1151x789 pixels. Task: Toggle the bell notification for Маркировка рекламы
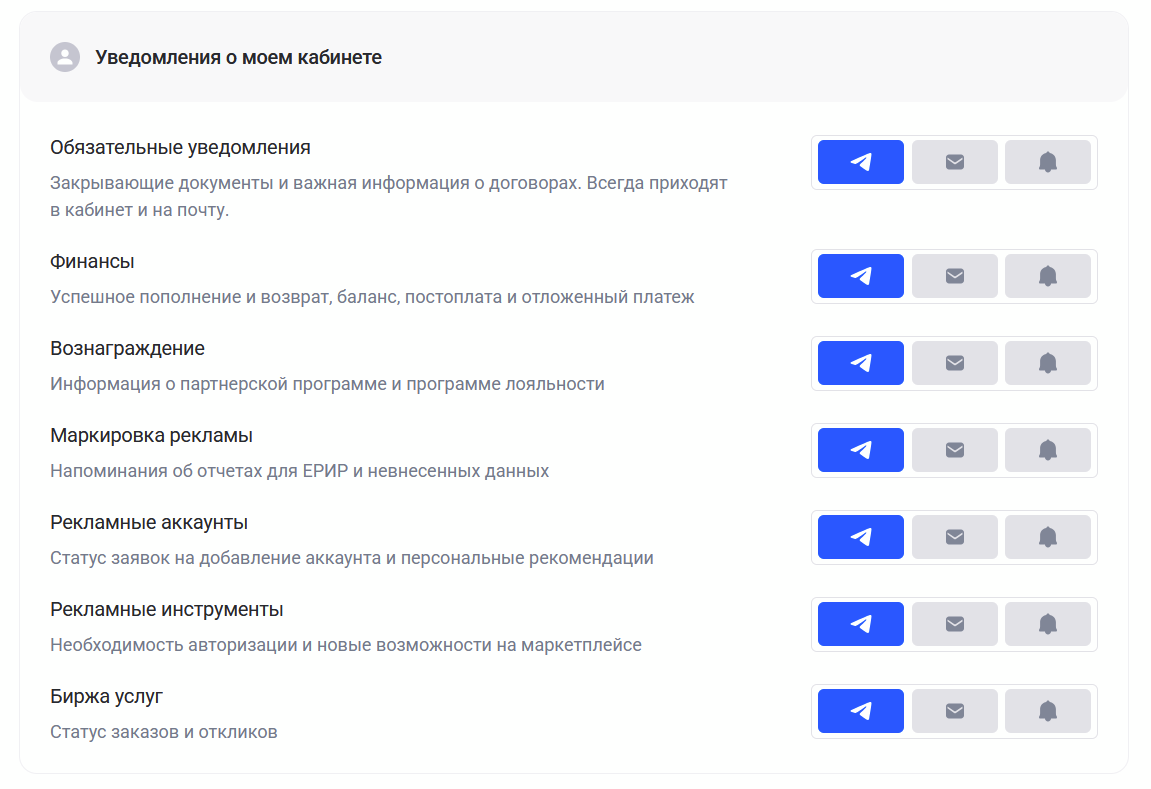click(1047, 449)
